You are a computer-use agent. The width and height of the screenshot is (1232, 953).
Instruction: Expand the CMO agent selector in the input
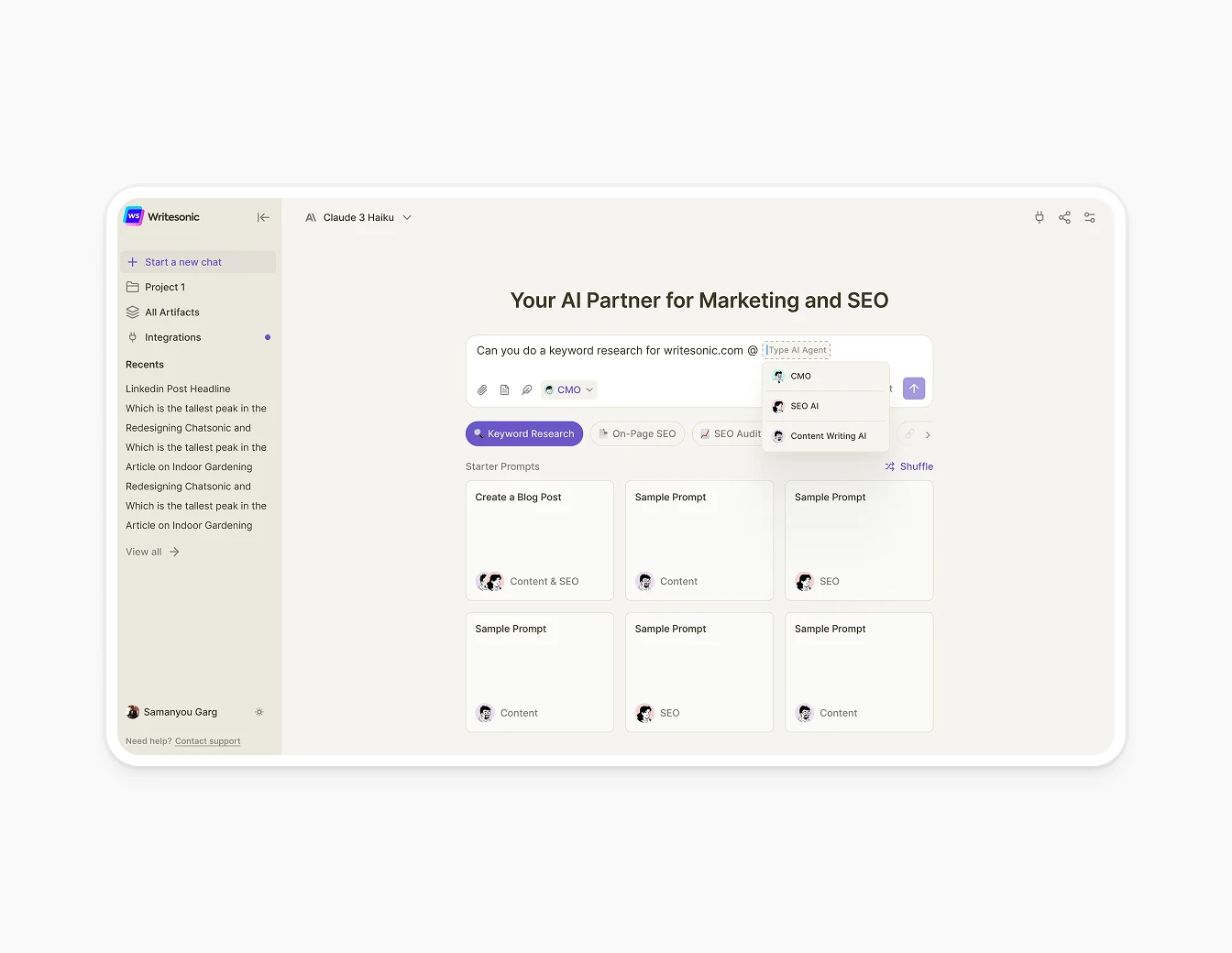tap(568, 389)
